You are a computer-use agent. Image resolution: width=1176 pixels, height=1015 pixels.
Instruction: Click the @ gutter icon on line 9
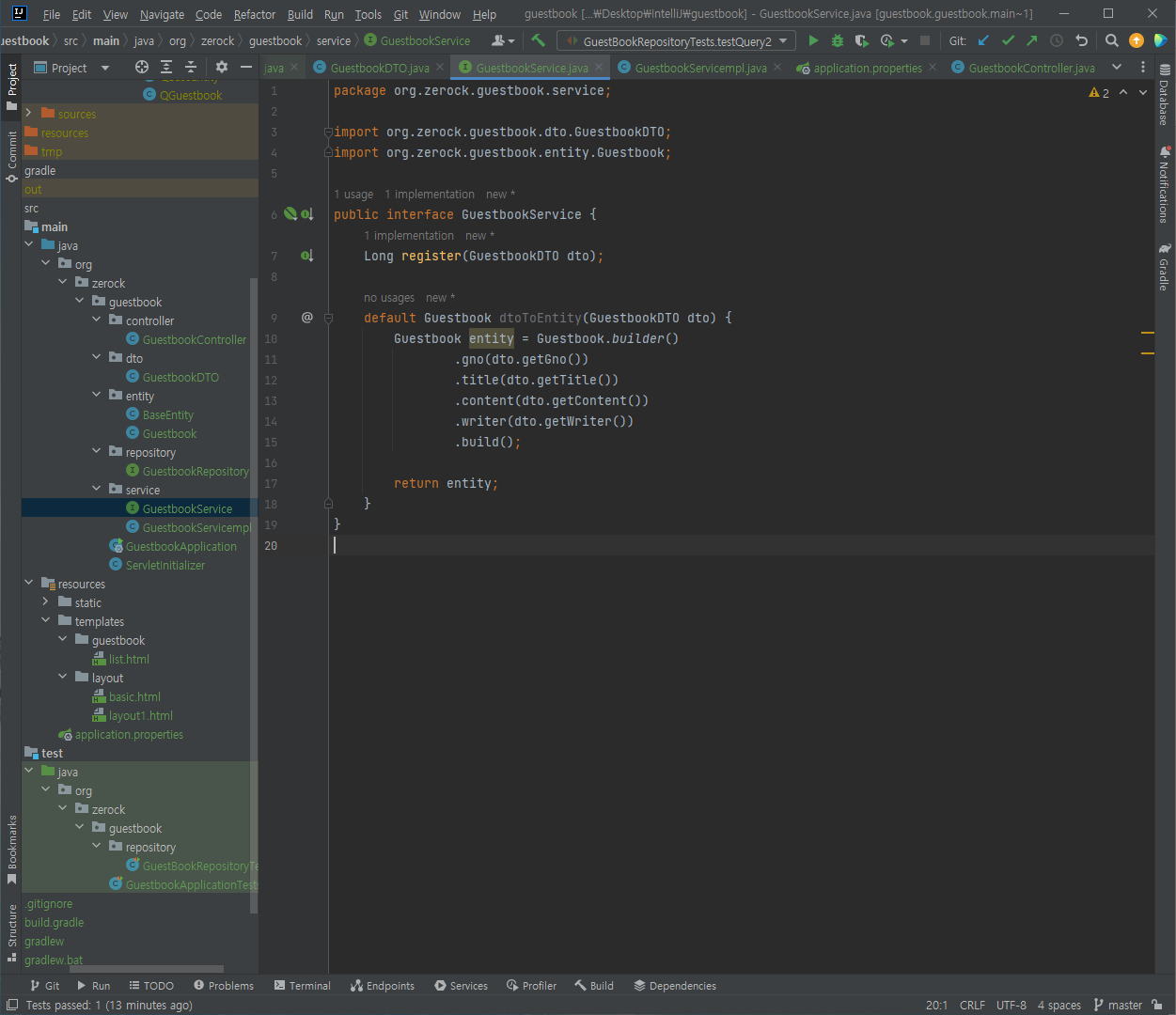[x=306, y=318]
